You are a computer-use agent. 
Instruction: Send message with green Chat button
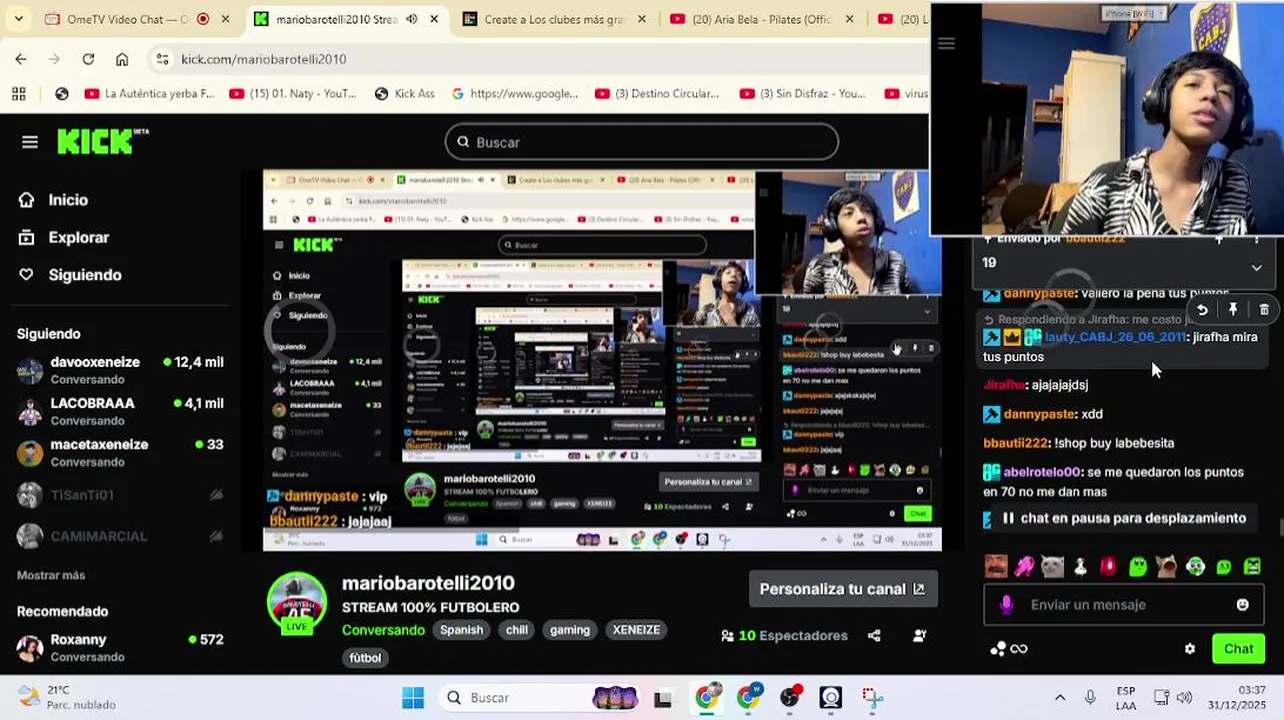[x=1238, y=649]
